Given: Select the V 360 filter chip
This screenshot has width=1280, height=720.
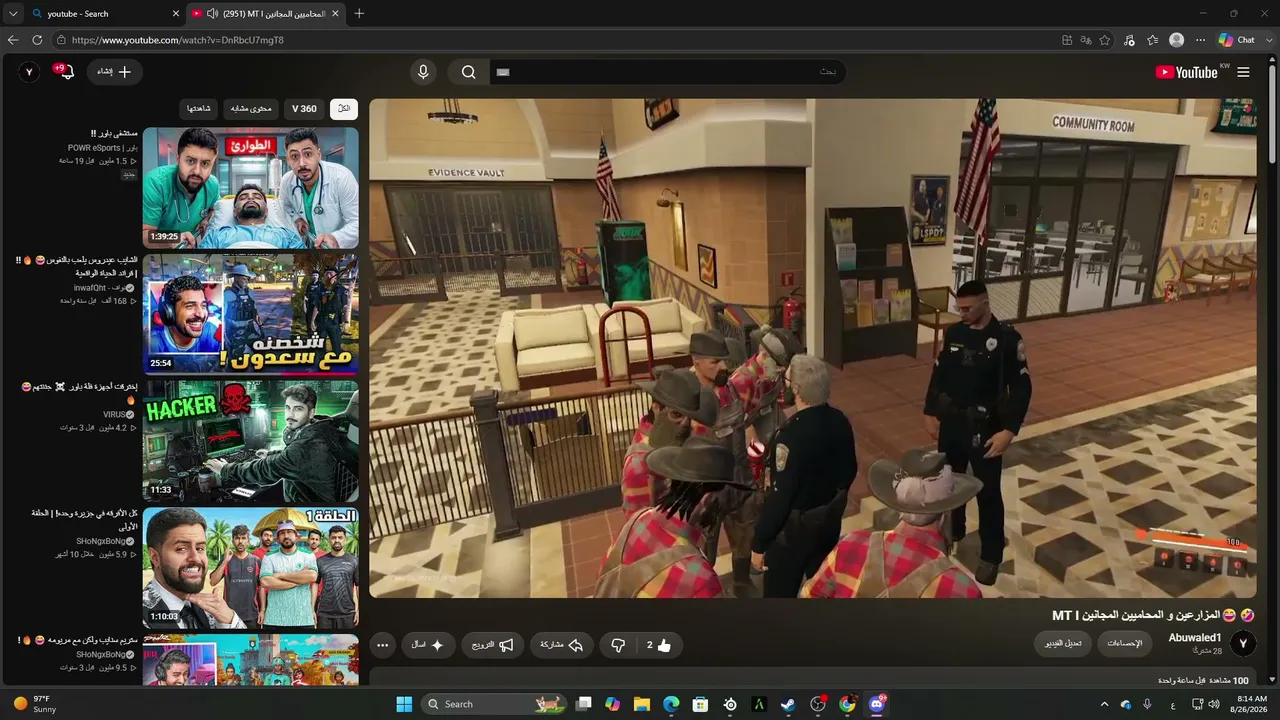Looking at the screenshot, I should click(304, 108).
